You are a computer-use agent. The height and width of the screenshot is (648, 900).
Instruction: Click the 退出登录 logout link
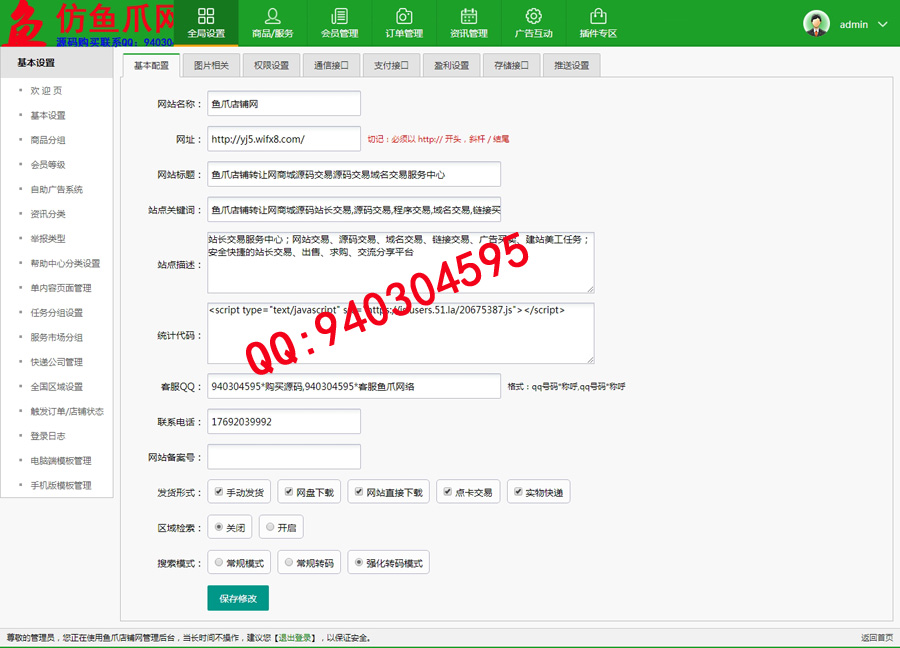pos(297,637)
